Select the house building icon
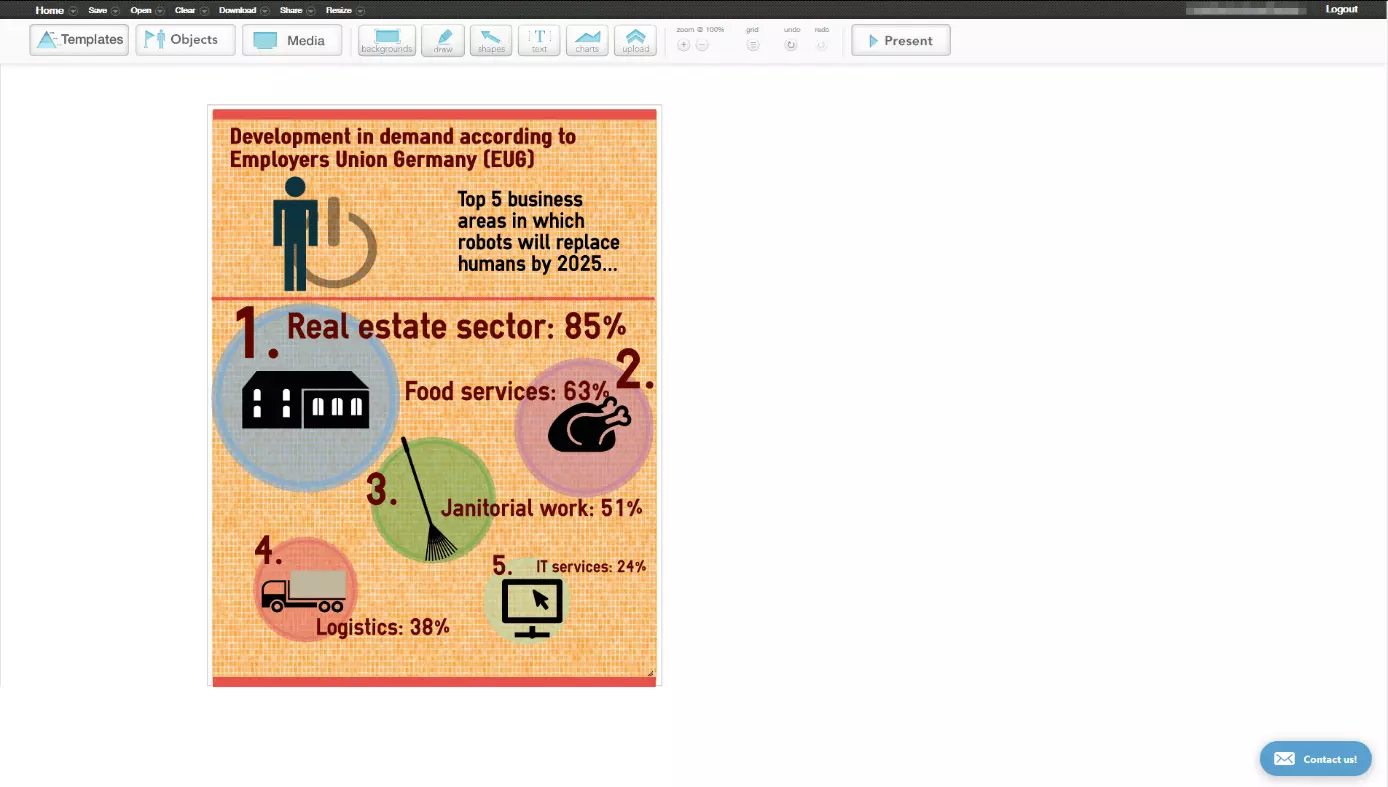Image resolution: width=1388 pixels, height=787 pixels. pyautogui.click(x=306, y=399)
